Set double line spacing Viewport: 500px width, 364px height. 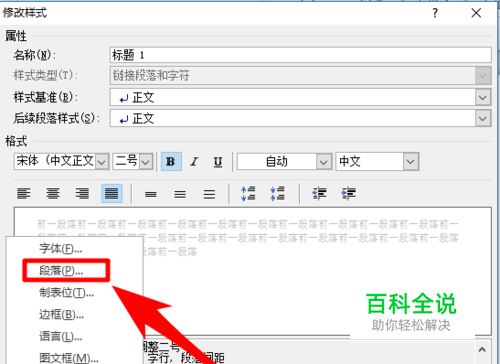tap(209, 194)
